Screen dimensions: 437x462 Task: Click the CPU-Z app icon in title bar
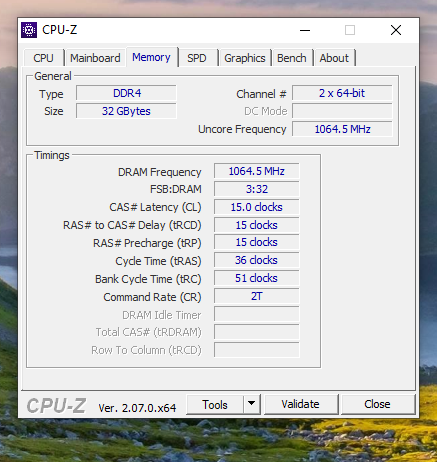point(29,30)
